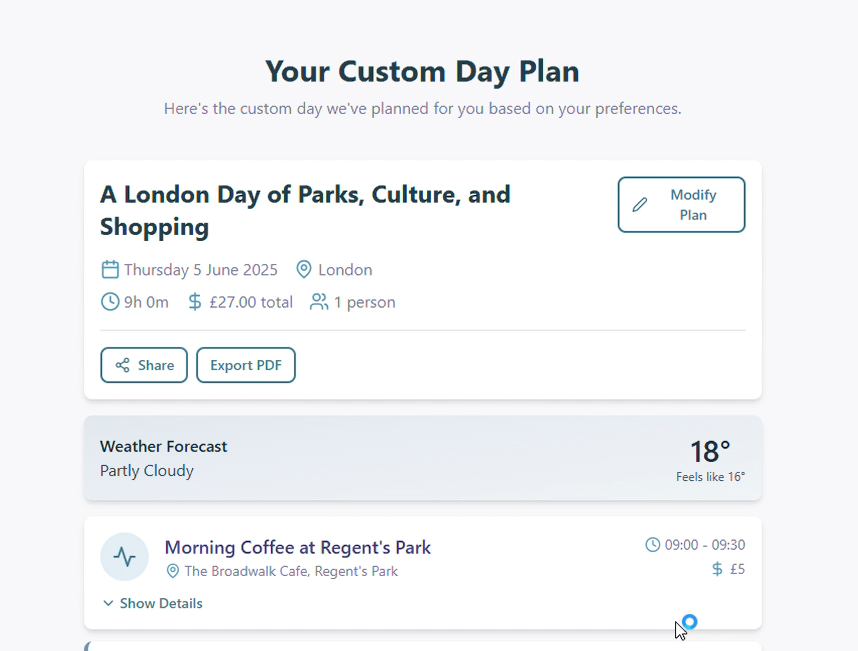Viewport: 858px width, 651px height.
Task: Click the dollar icon beside £5
Action: pos(717,569)
